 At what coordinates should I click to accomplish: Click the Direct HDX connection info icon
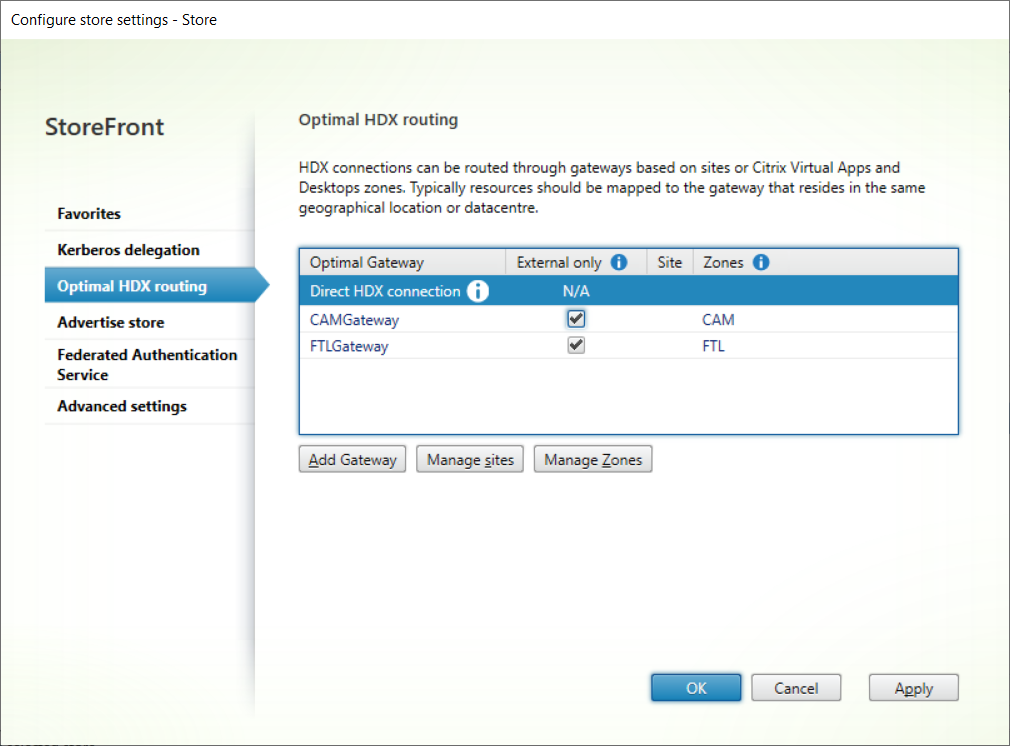tap(479, 292)
